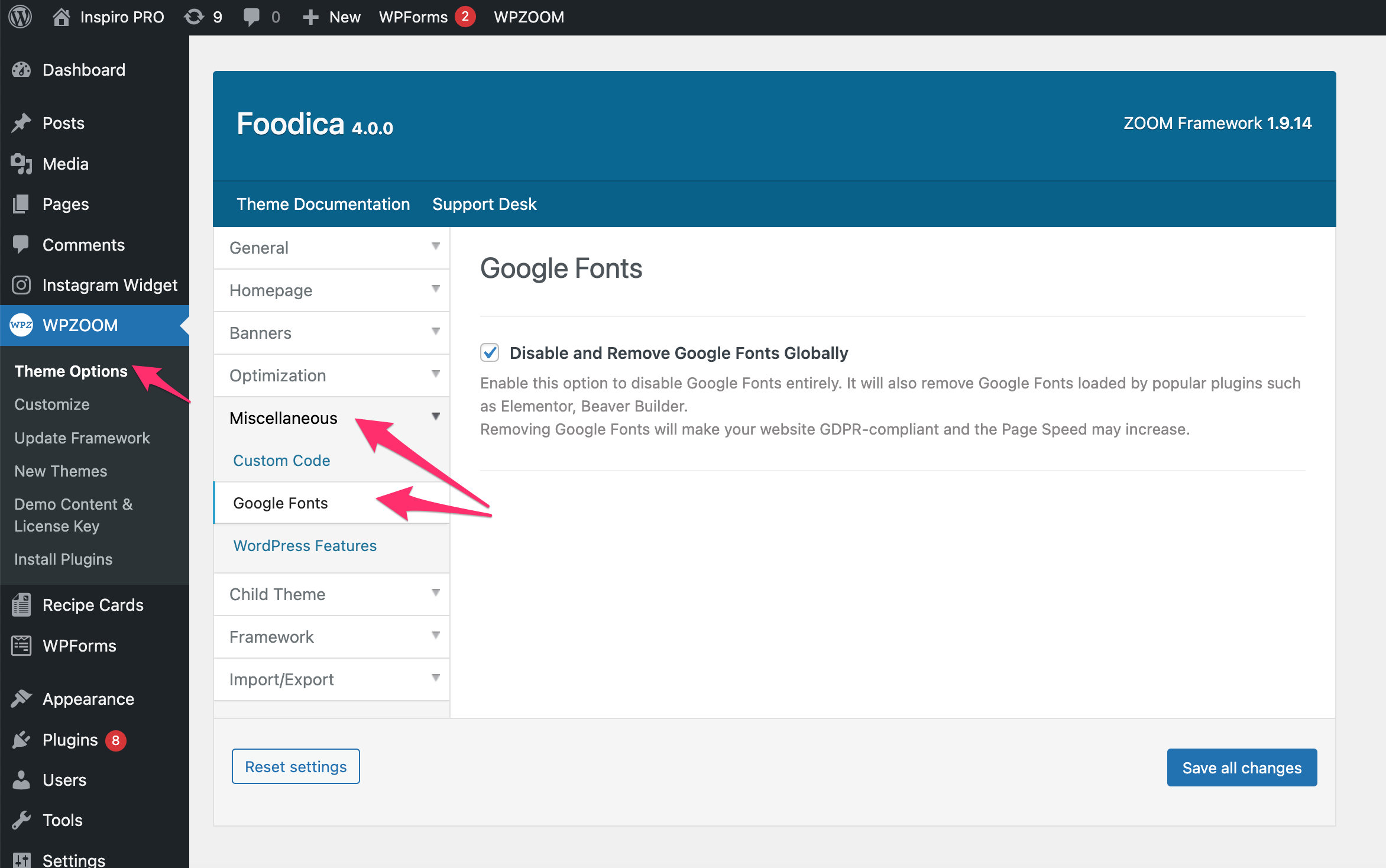Open the Framework section label
Screen dimensions: 1386x868
coord(271,637)
